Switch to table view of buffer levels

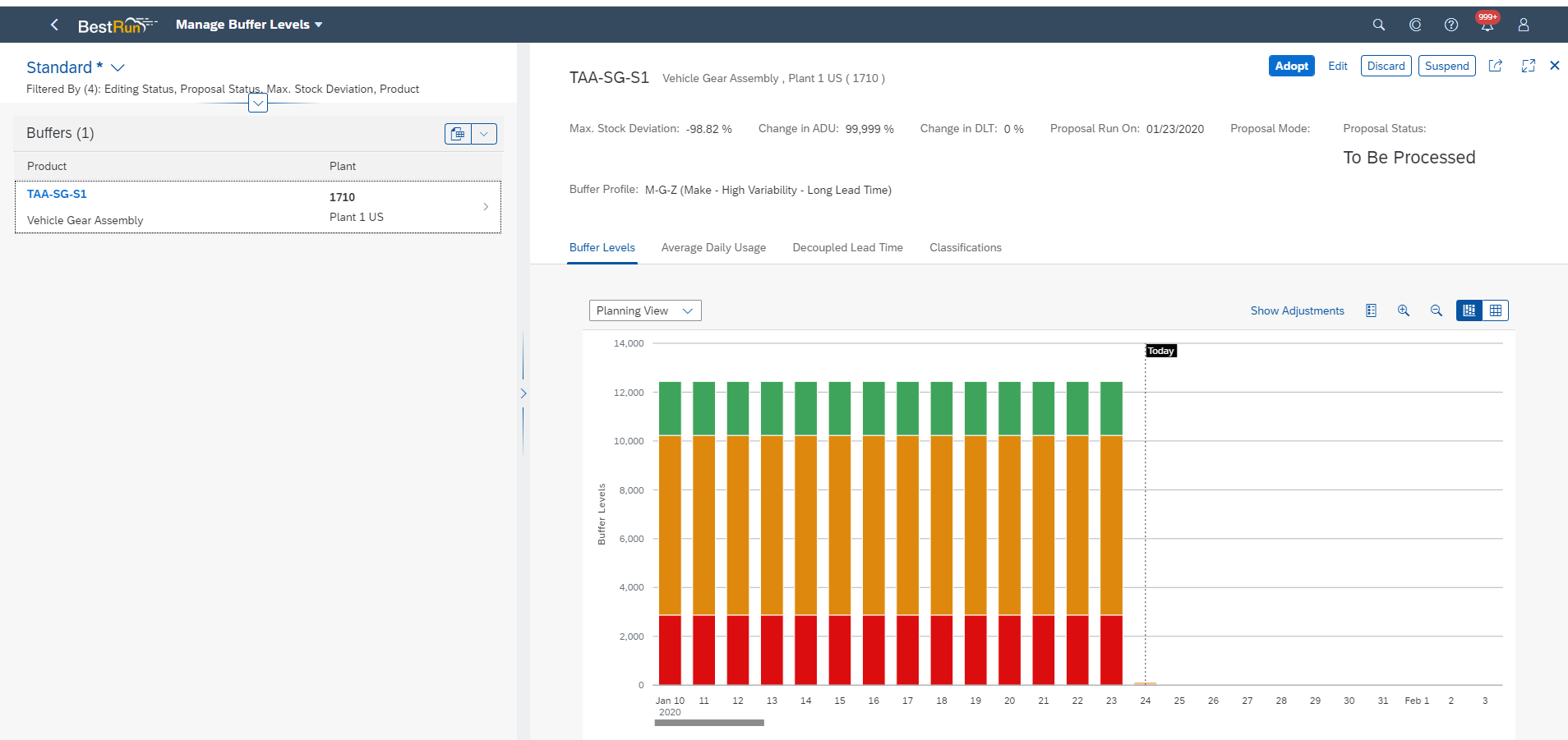[1496, 310]
